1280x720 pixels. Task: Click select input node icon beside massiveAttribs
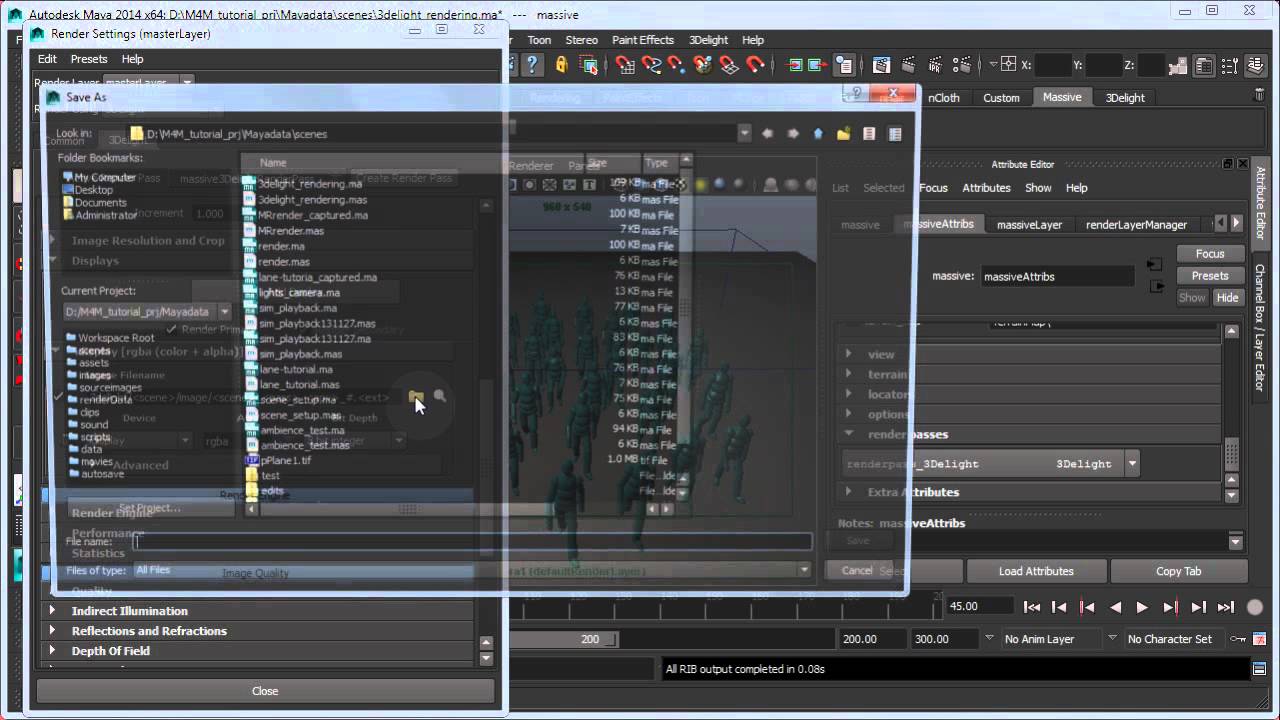1155,264
